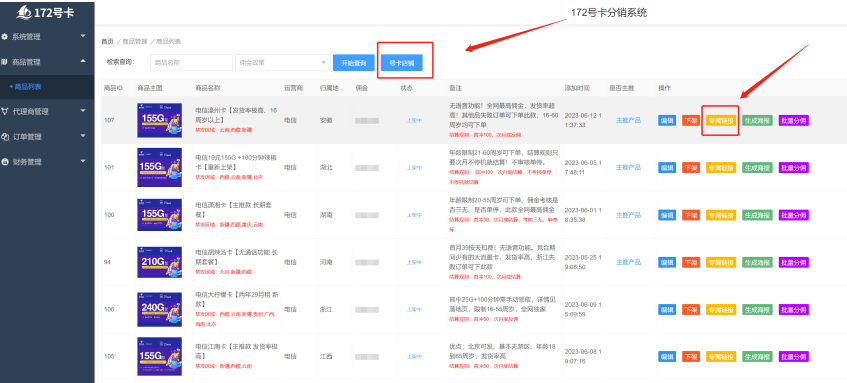The width and height of the screenshot is (847, 383).
Task: Click 编辑 for product 107
Action: coord(667,120)
